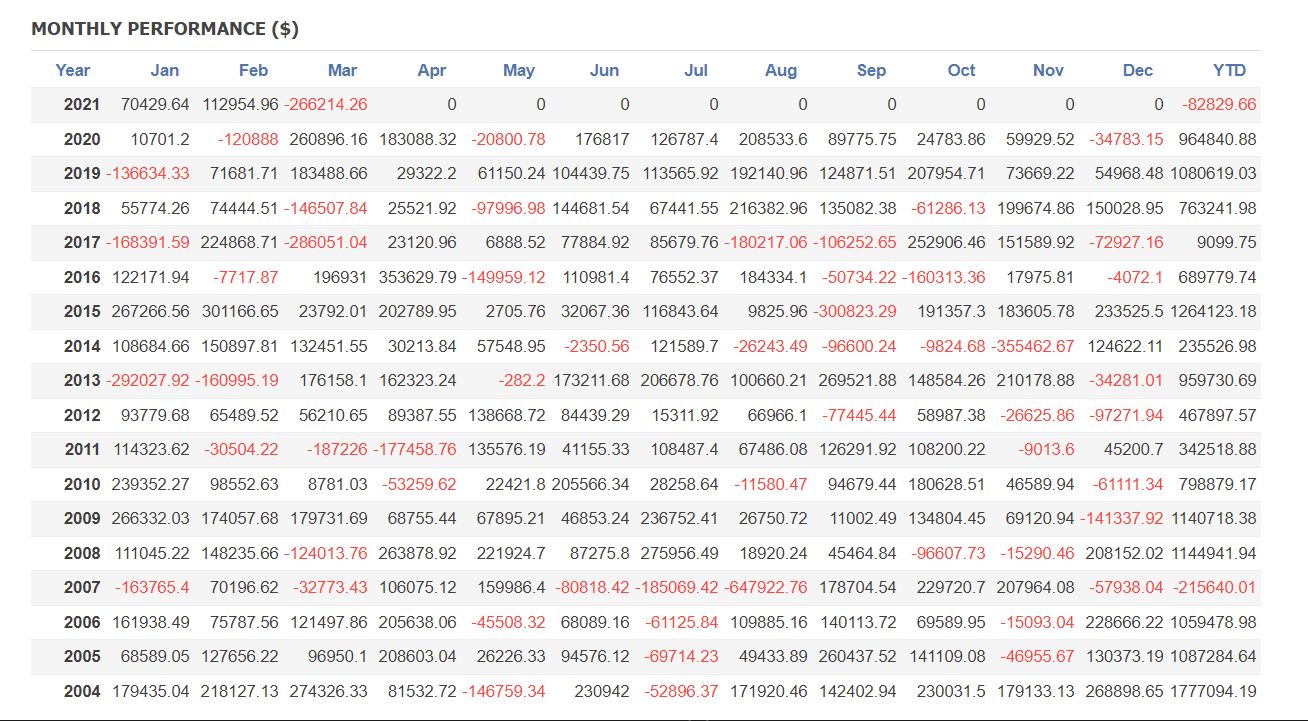Click the 2021 YTD value -82829.66
This screenshot has height=721, width=1308.
pos(1219,104)
